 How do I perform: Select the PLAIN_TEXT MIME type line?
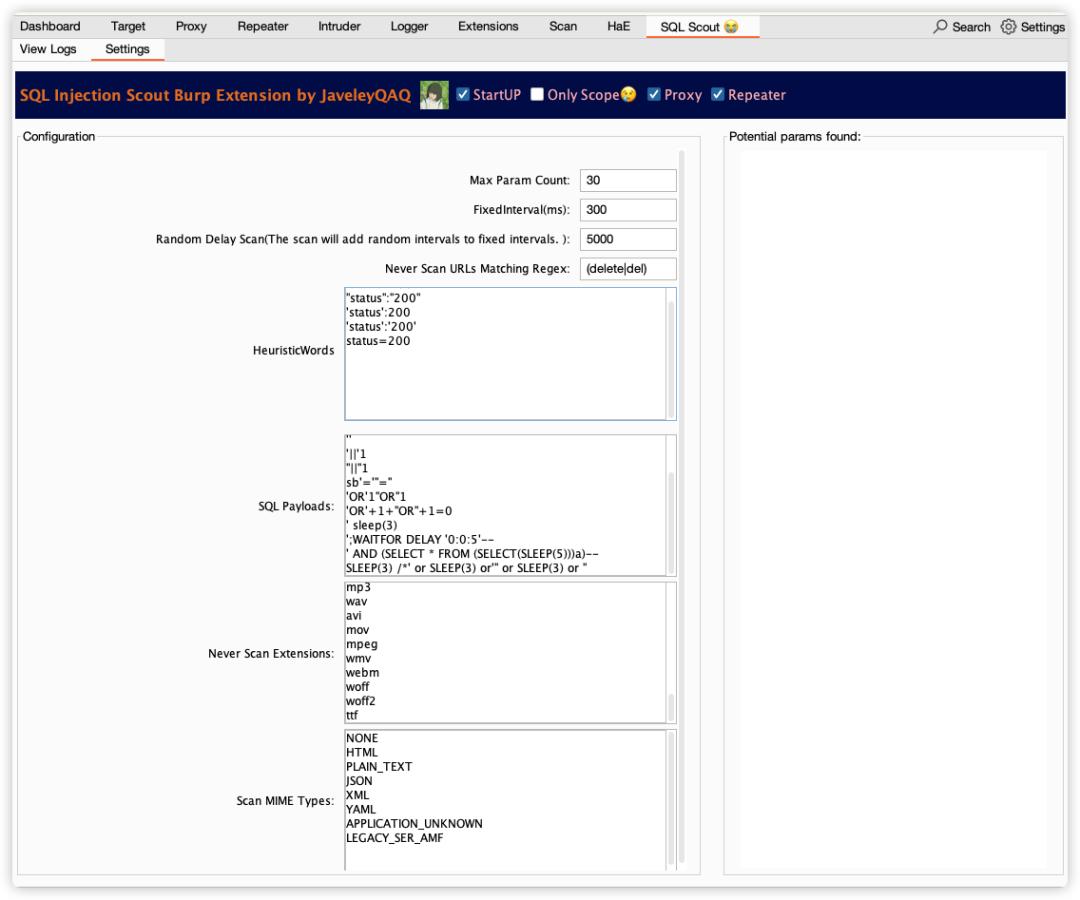click(x=379, y=767)
